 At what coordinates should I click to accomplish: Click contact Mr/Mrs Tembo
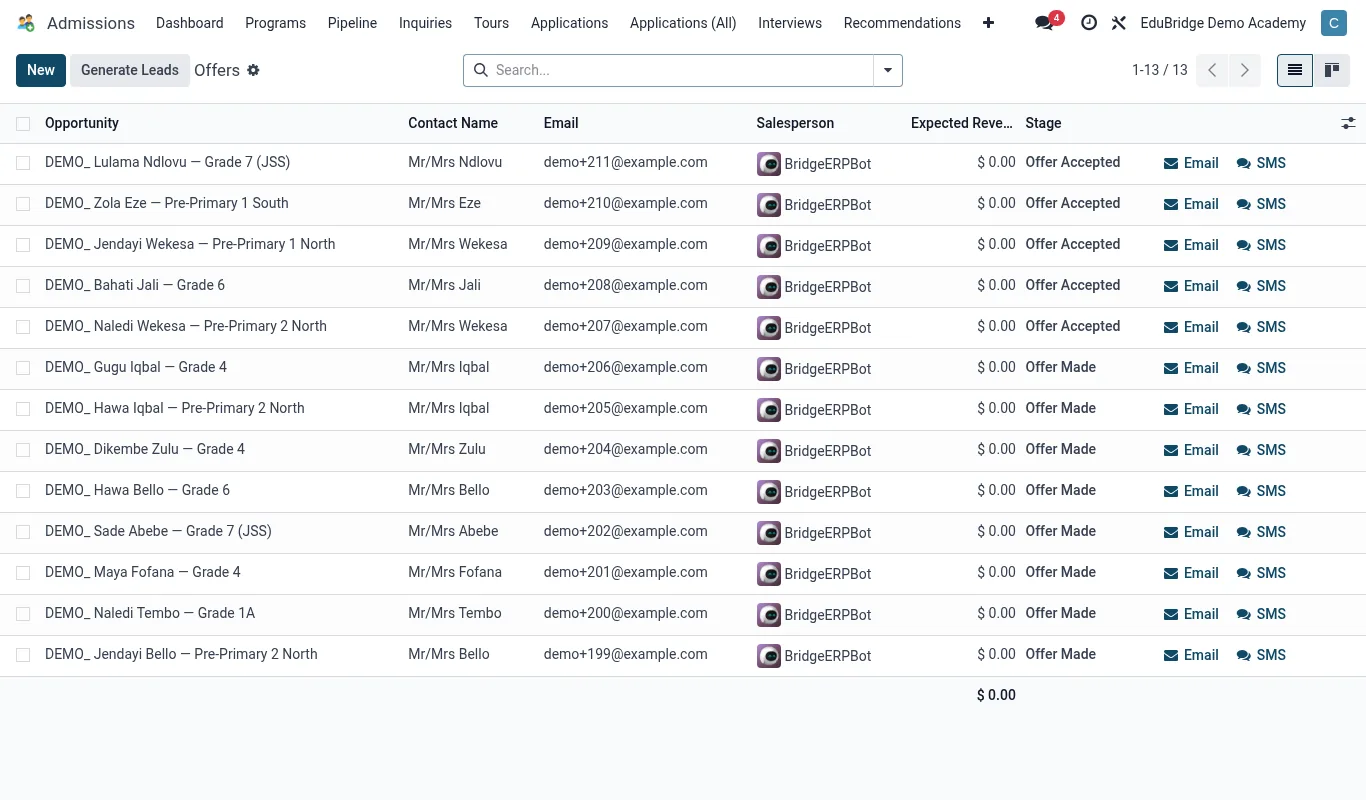[455, 613]
